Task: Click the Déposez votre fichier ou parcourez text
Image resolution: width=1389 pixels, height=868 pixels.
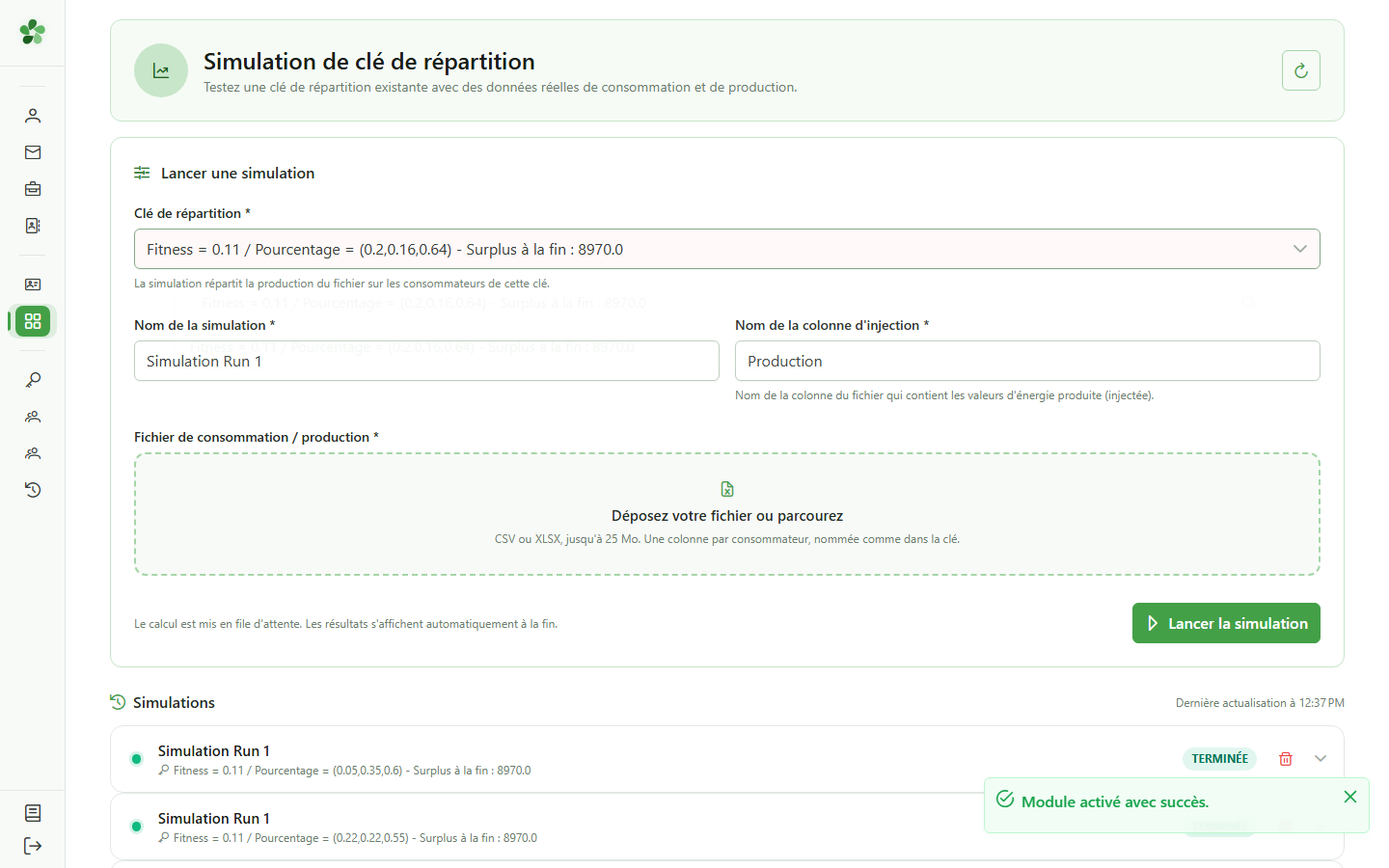Action: pos(727,516)
